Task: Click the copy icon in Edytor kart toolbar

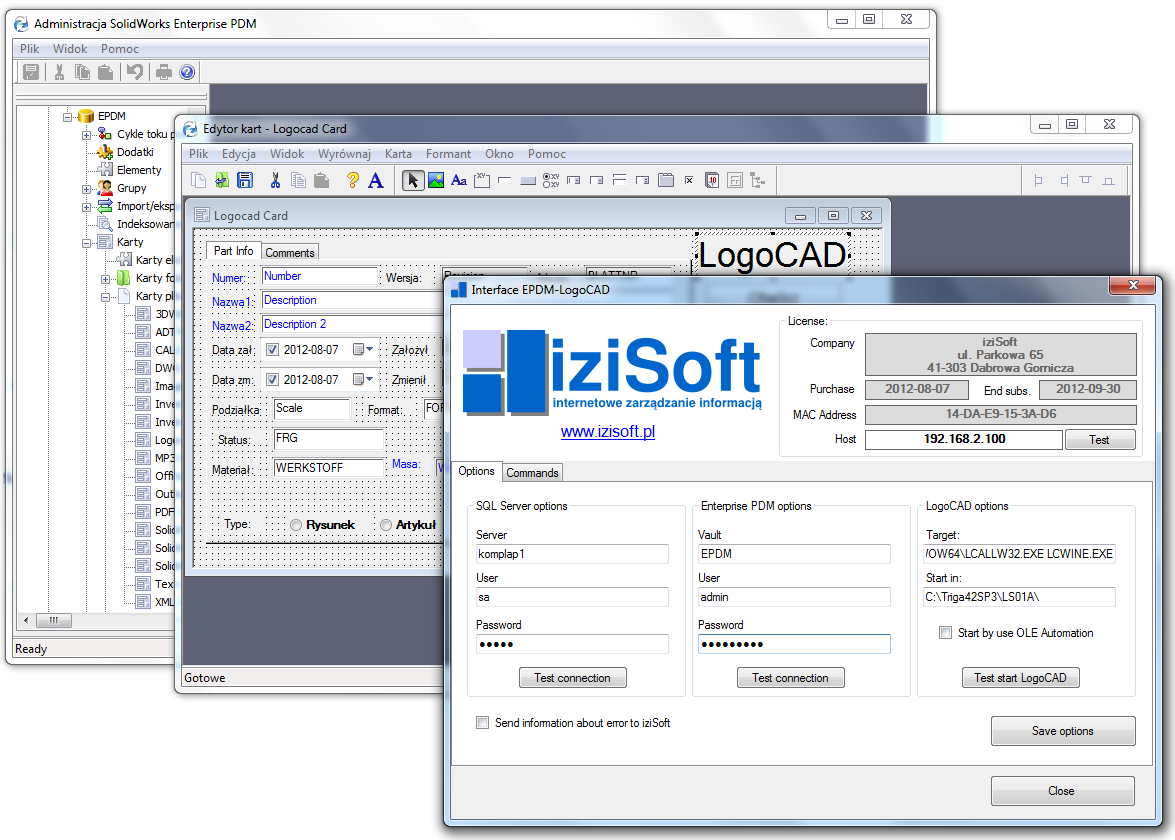Action: tap(298, 180)
